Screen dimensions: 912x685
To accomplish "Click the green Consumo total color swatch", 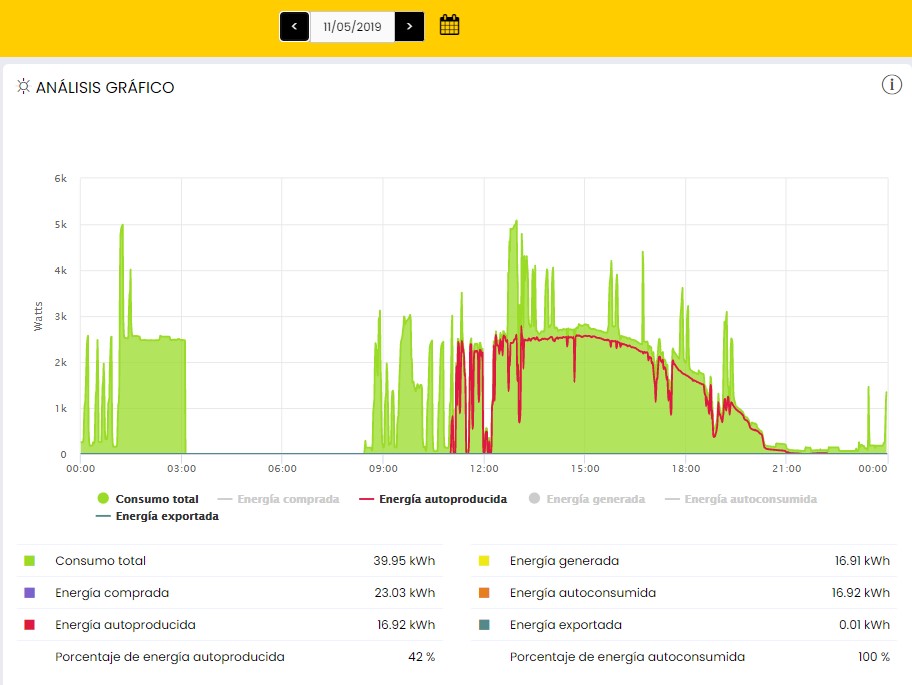I will pos(30,561).
